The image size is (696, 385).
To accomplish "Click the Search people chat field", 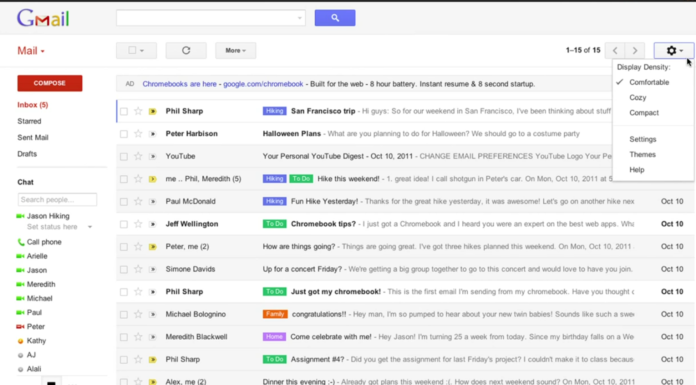I will click(x=57, y=199).
